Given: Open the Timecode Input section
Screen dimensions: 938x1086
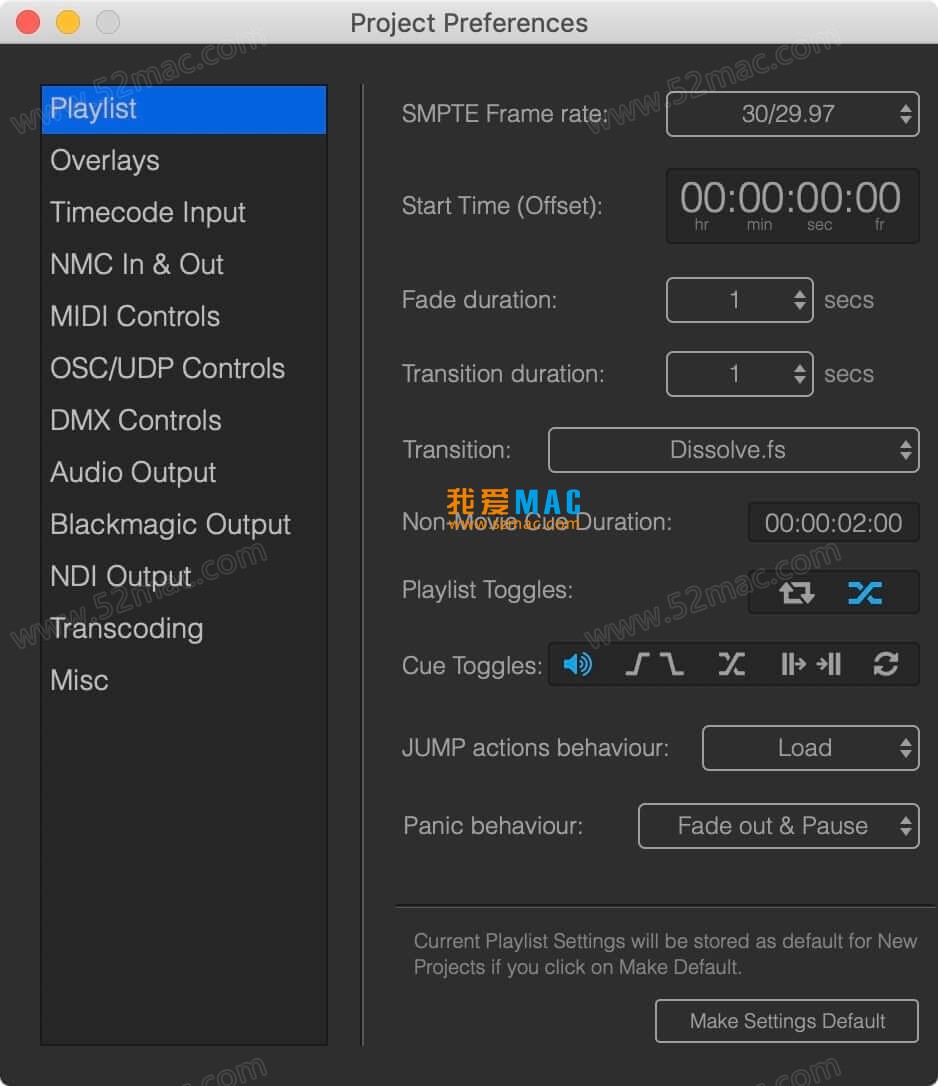Looking at the screenshot, I should [x=184, y=213].
